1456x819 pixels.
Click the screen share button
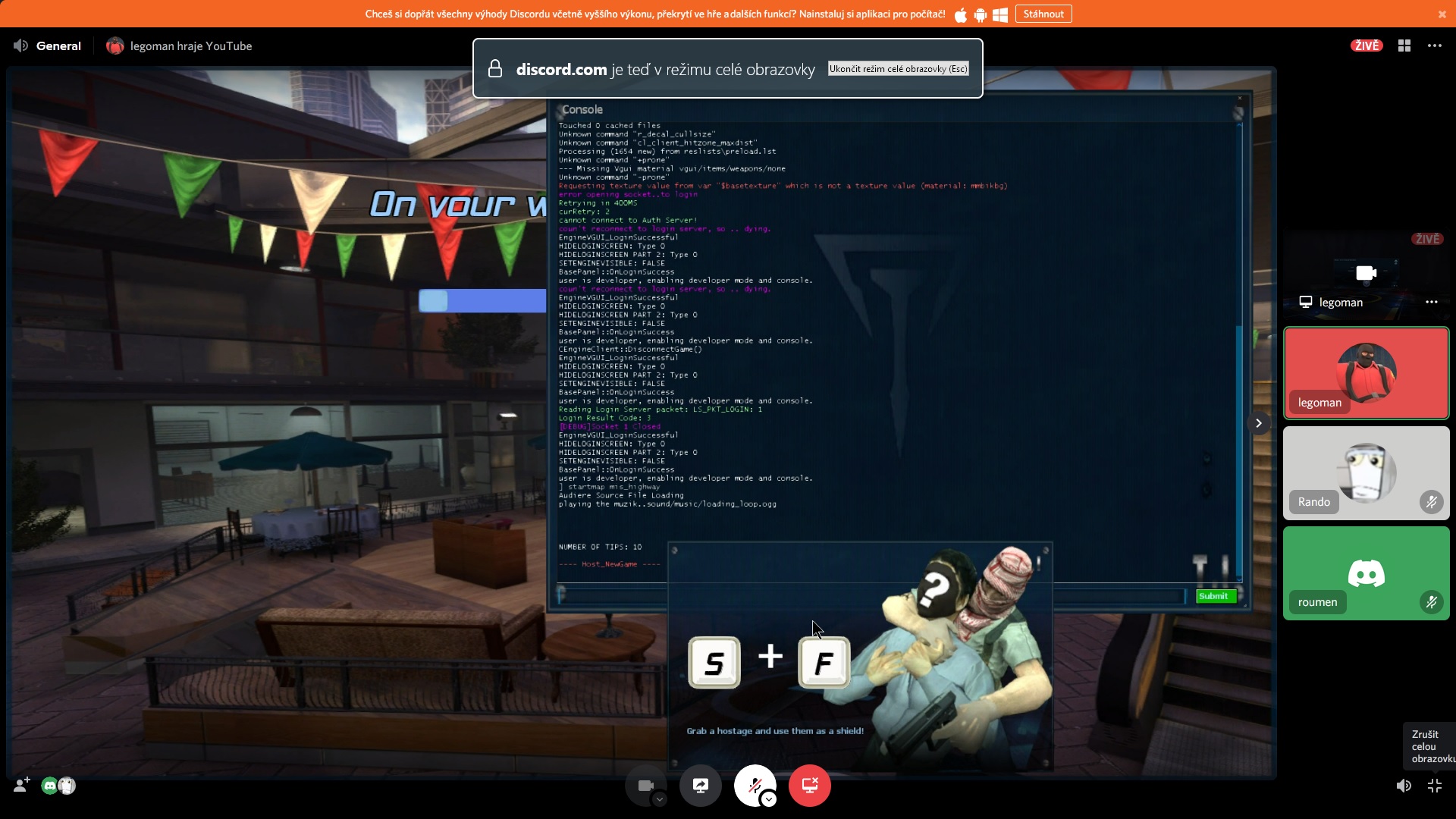tap(700, 786)
